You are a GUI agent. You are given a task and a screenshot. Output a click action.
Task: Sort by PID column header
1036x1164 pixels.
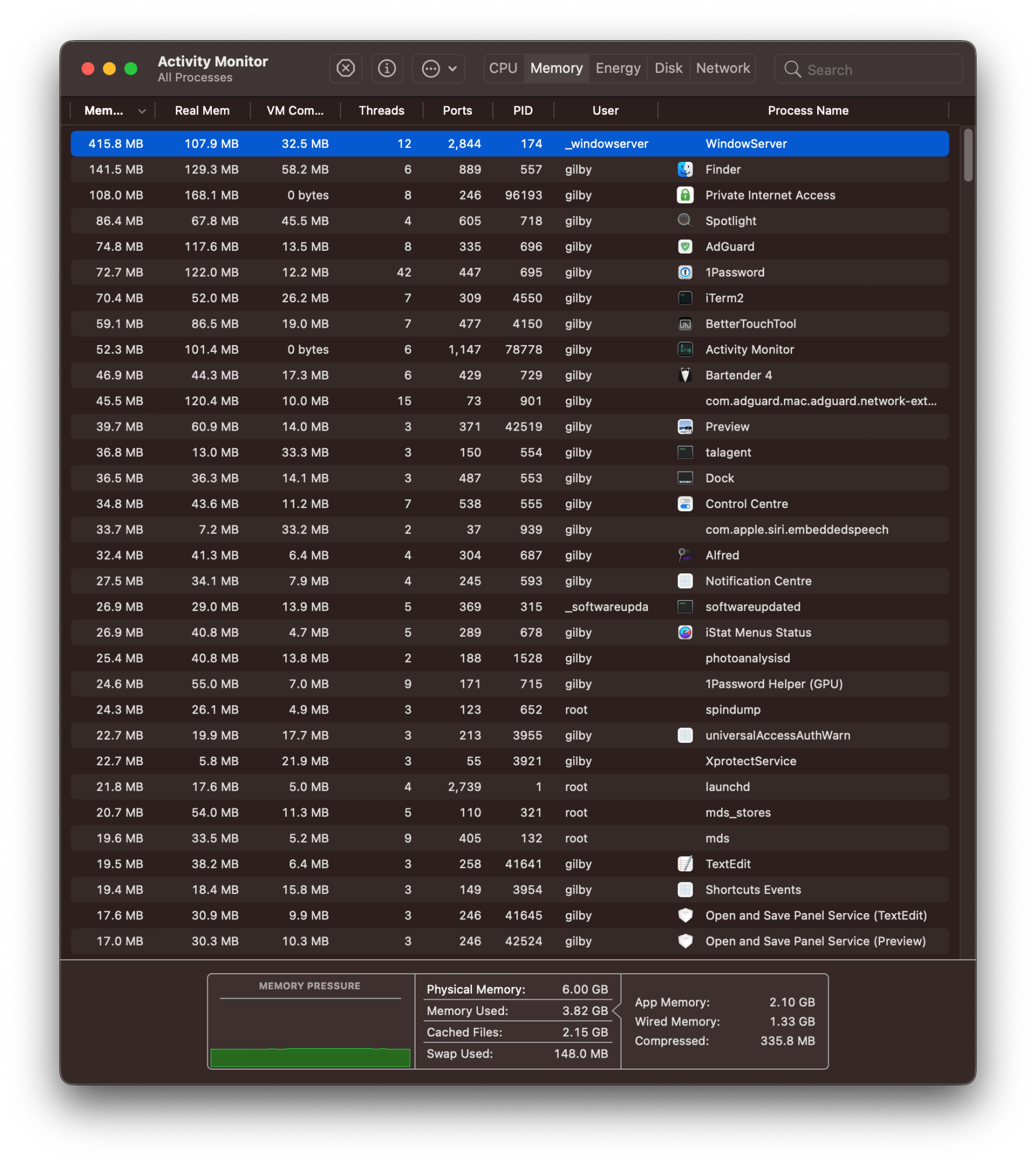[523, 111]
